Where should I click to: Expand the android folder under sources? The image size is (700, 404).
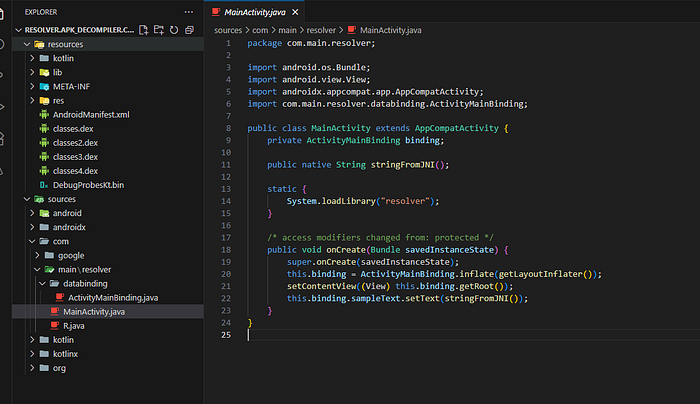(32, 213)
